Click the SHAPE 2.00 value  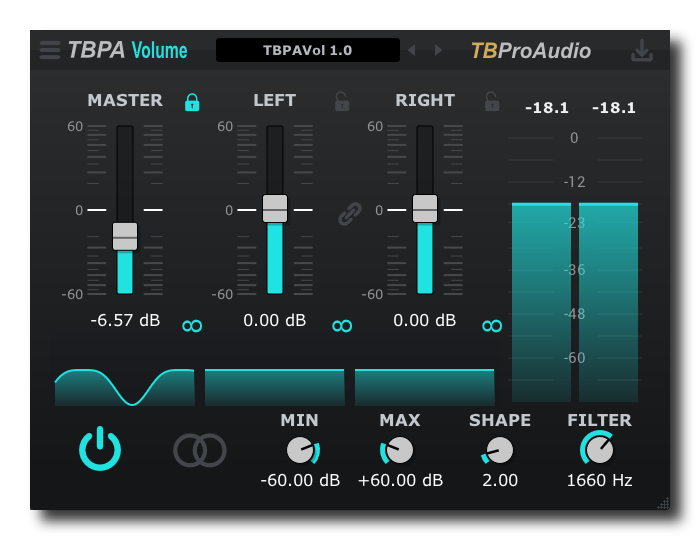point(500,480)
